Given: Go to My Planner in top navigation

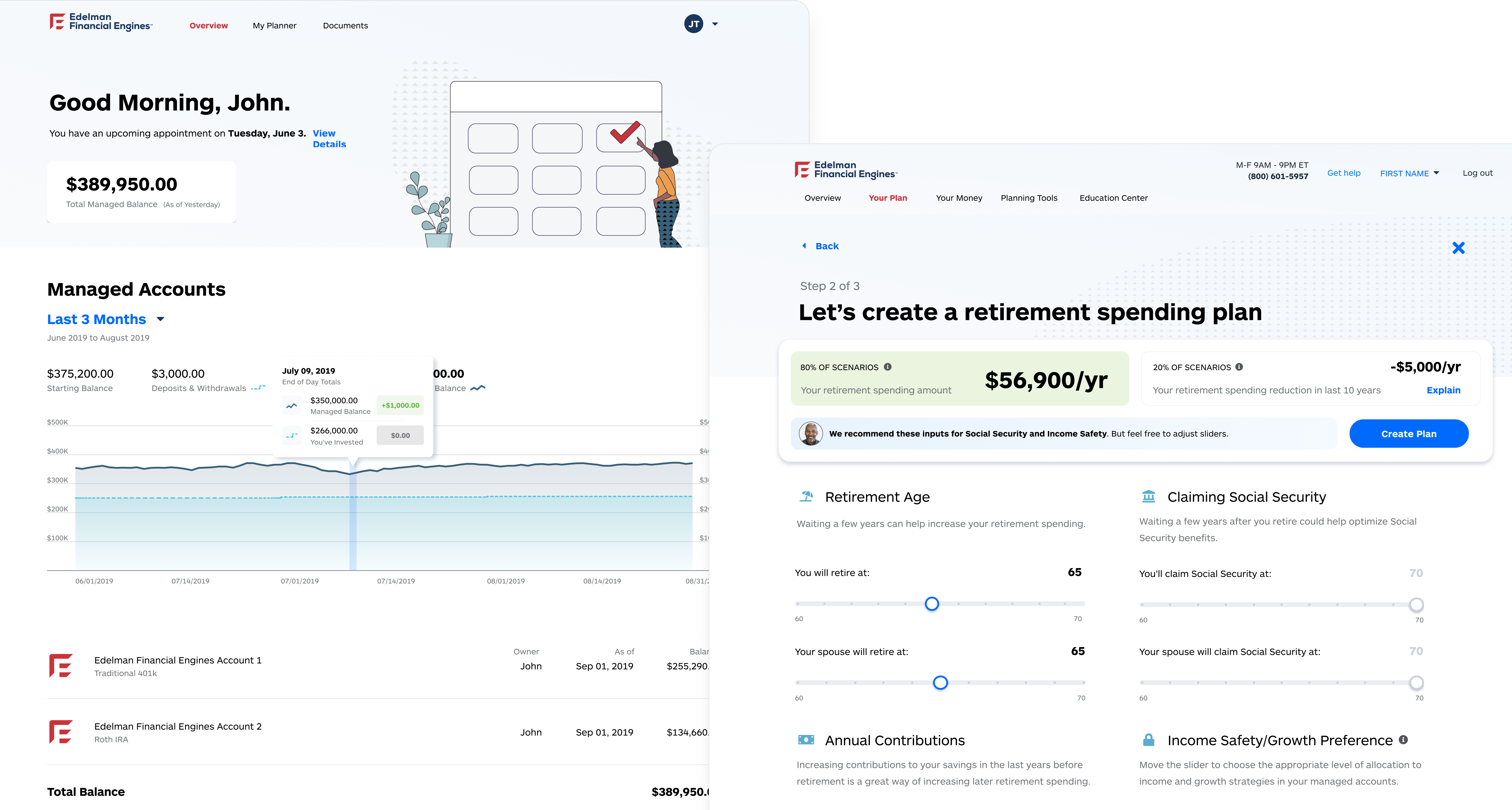Looking at the screenshot, I should click(275, 25).
